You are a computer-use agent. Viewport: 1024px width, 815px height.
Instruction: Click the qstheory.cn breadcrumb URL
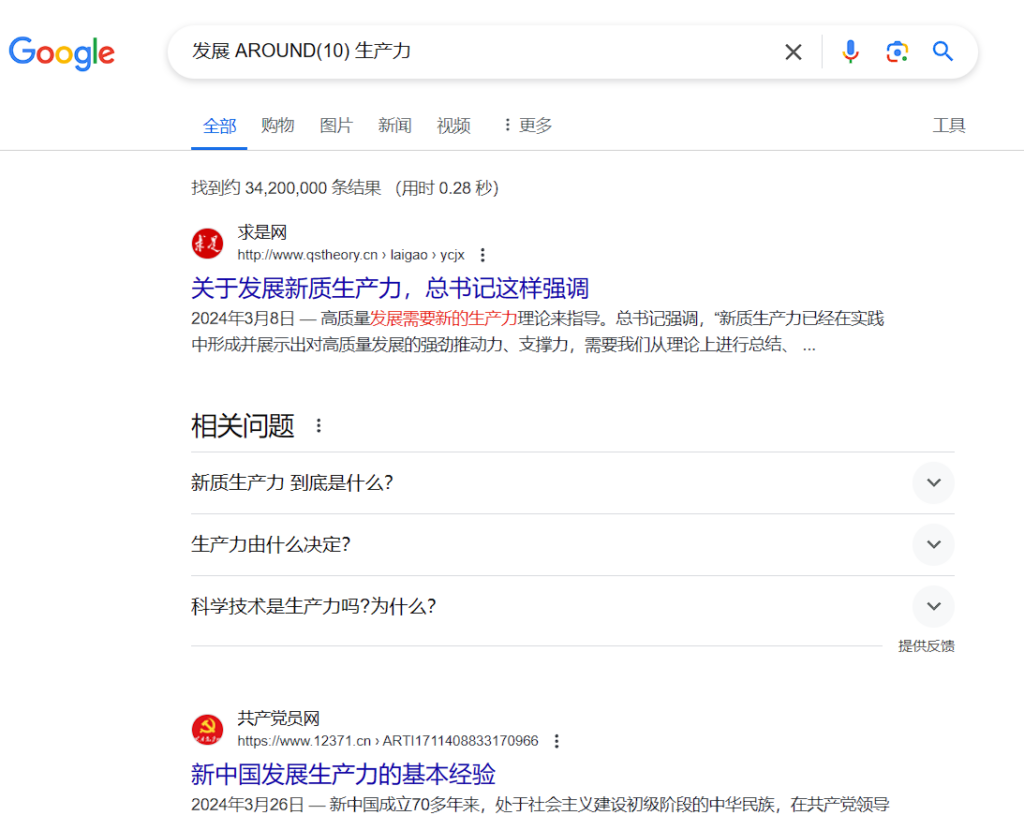[351, 255]
